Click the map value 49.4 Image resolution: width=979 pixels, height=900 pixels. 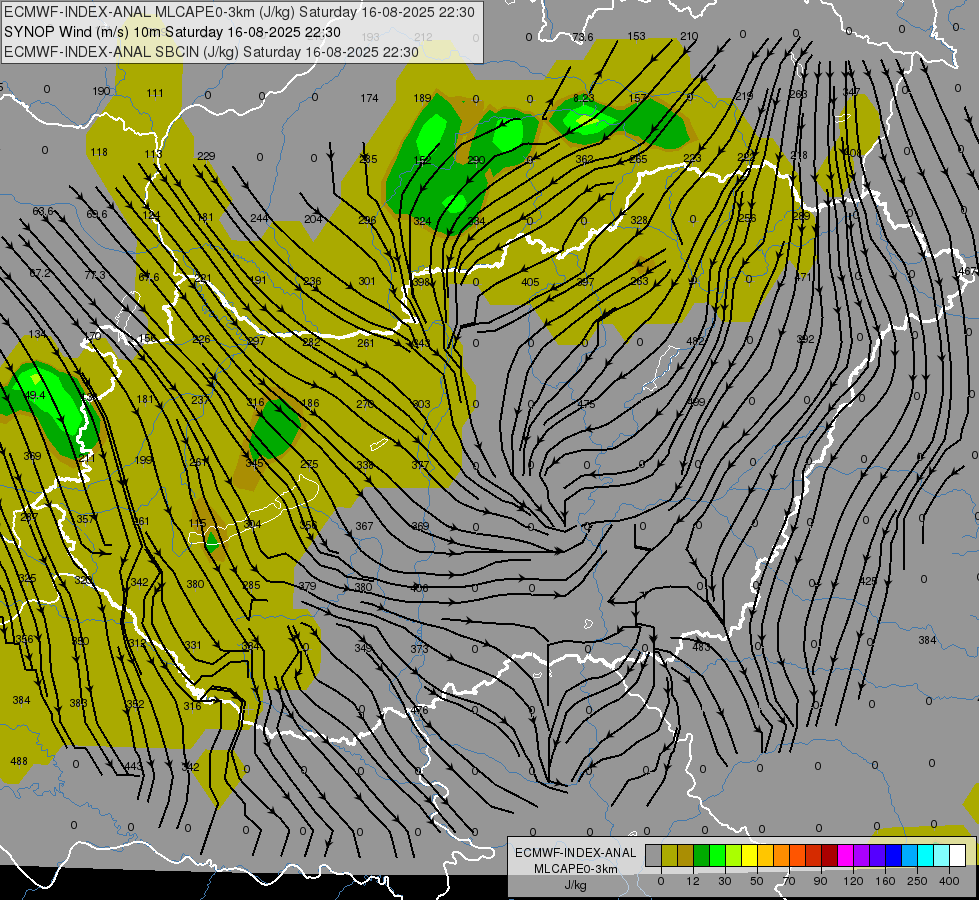pyautogui.click(x=35, y=395)
